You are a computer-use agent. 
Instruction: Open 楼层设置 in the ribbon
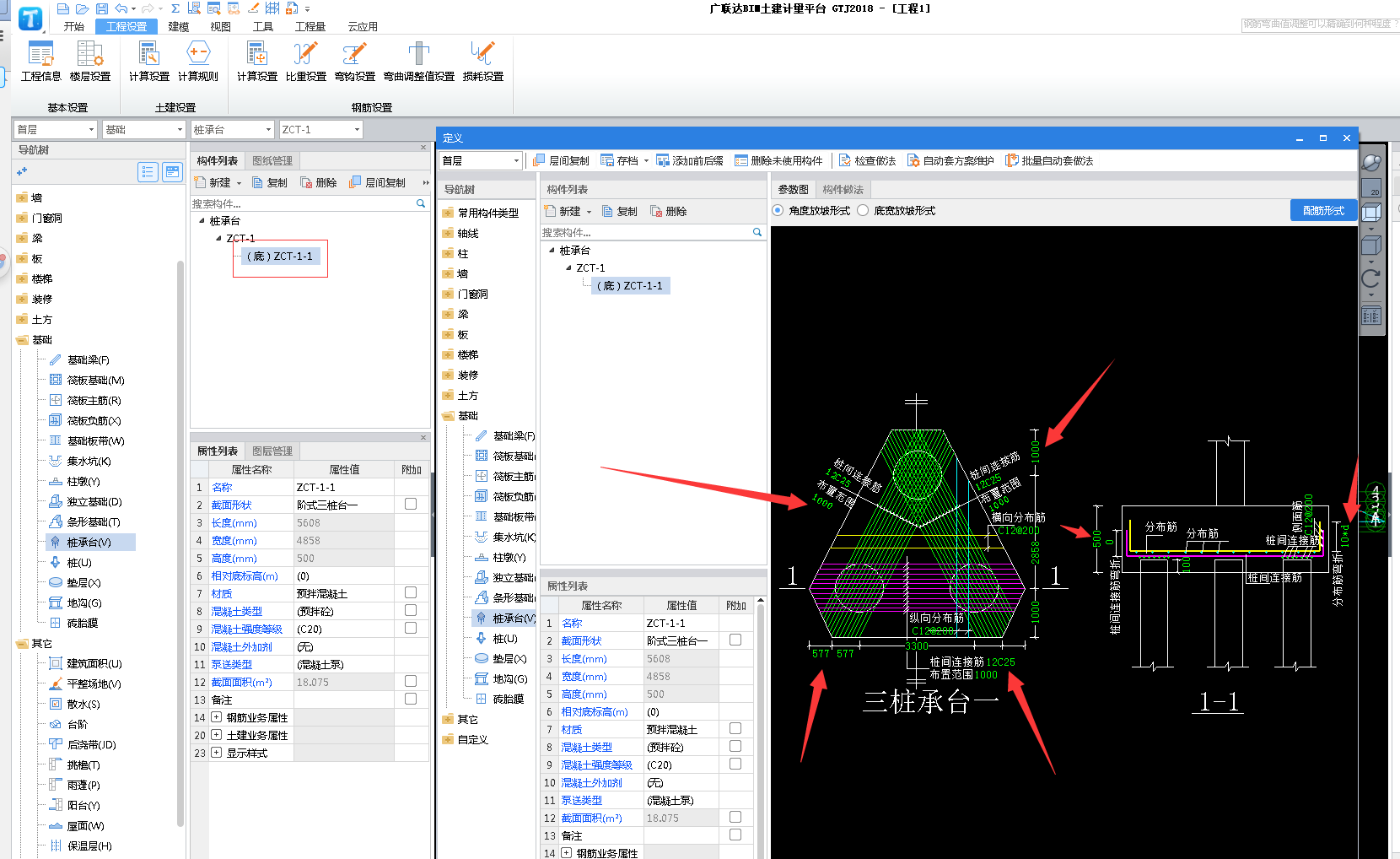[90, 62]
